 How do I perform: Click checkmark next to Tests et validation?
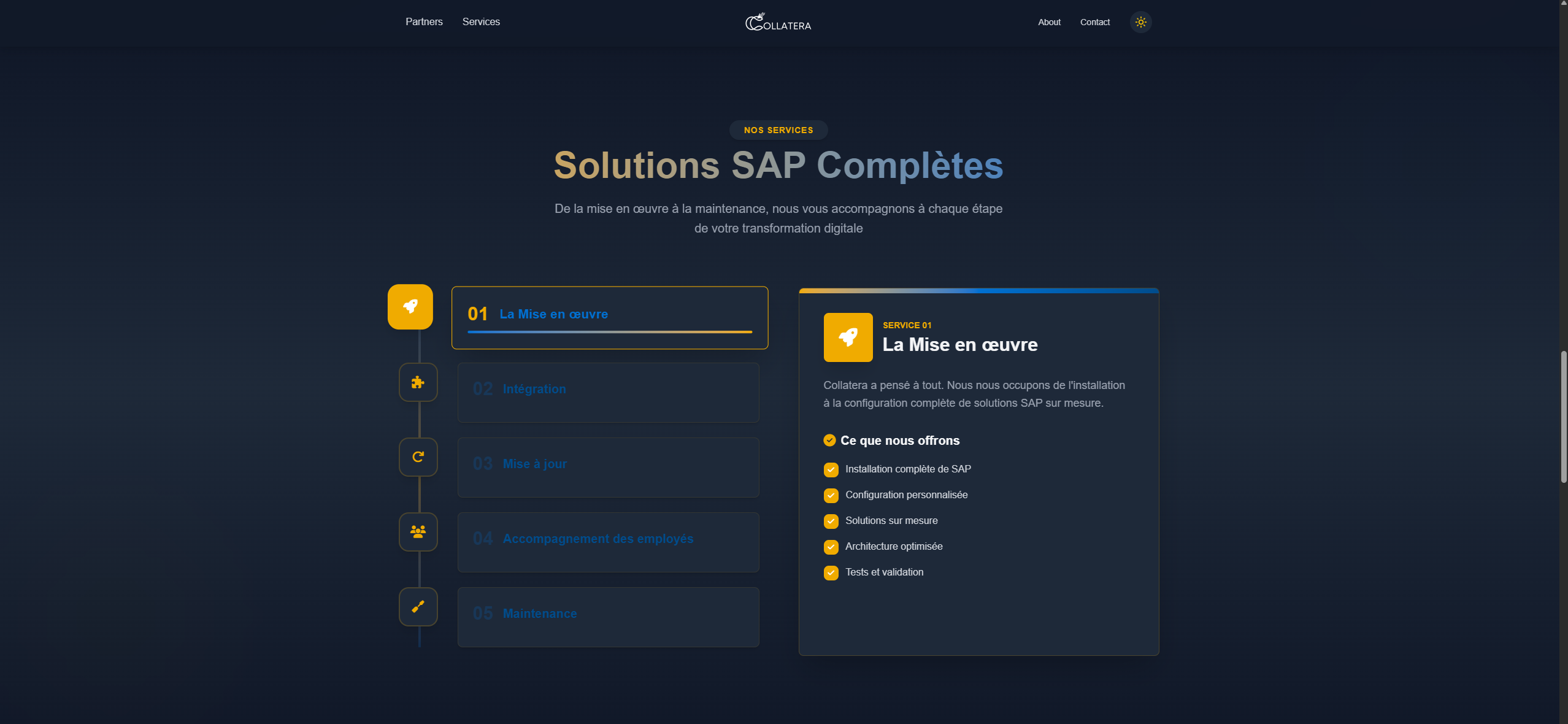pyautogui.click(x=831, y=572)
